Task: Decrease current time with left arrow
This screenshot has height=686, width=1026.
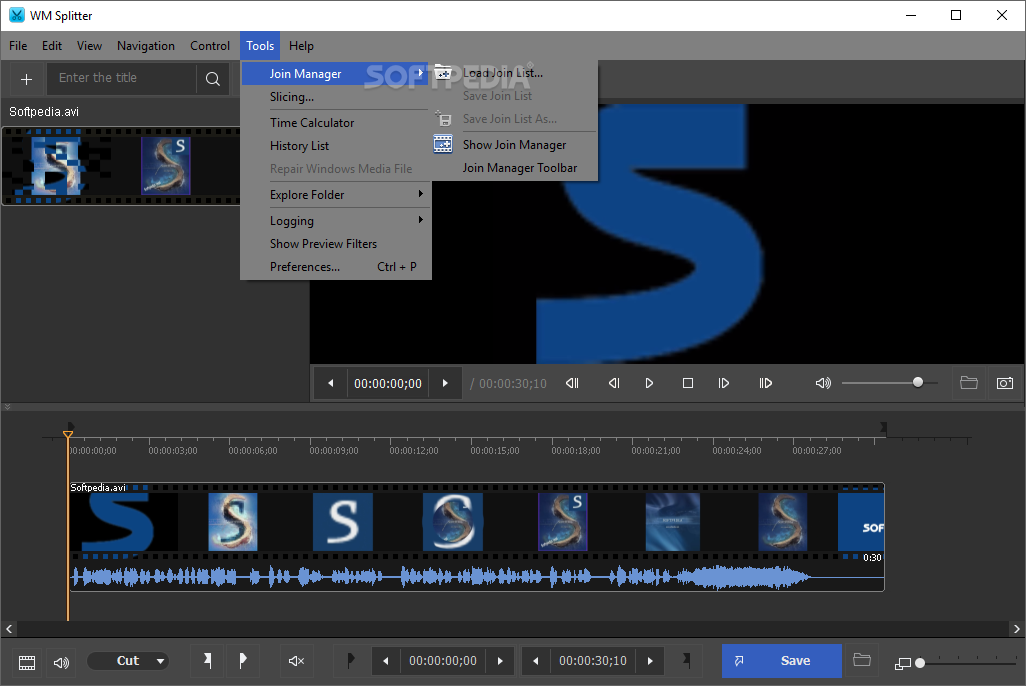Action: pyautogui.click(x=331, y=383)
